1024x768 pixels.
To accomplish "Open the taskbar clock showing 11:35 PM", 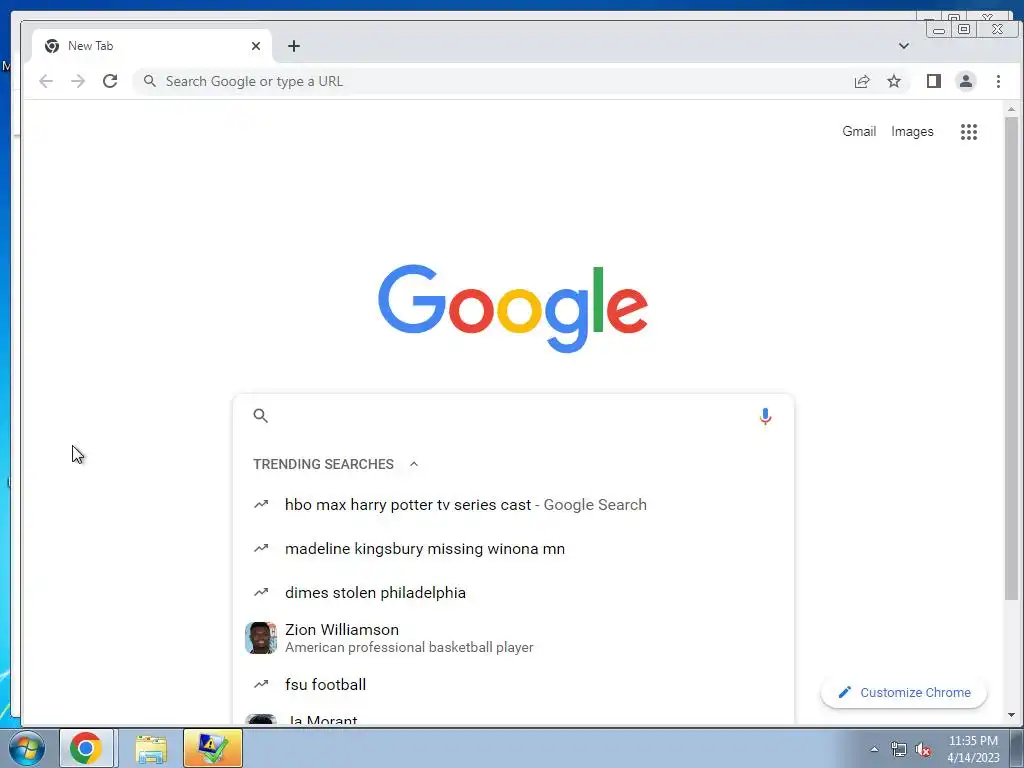I will [x=973, y=749].
